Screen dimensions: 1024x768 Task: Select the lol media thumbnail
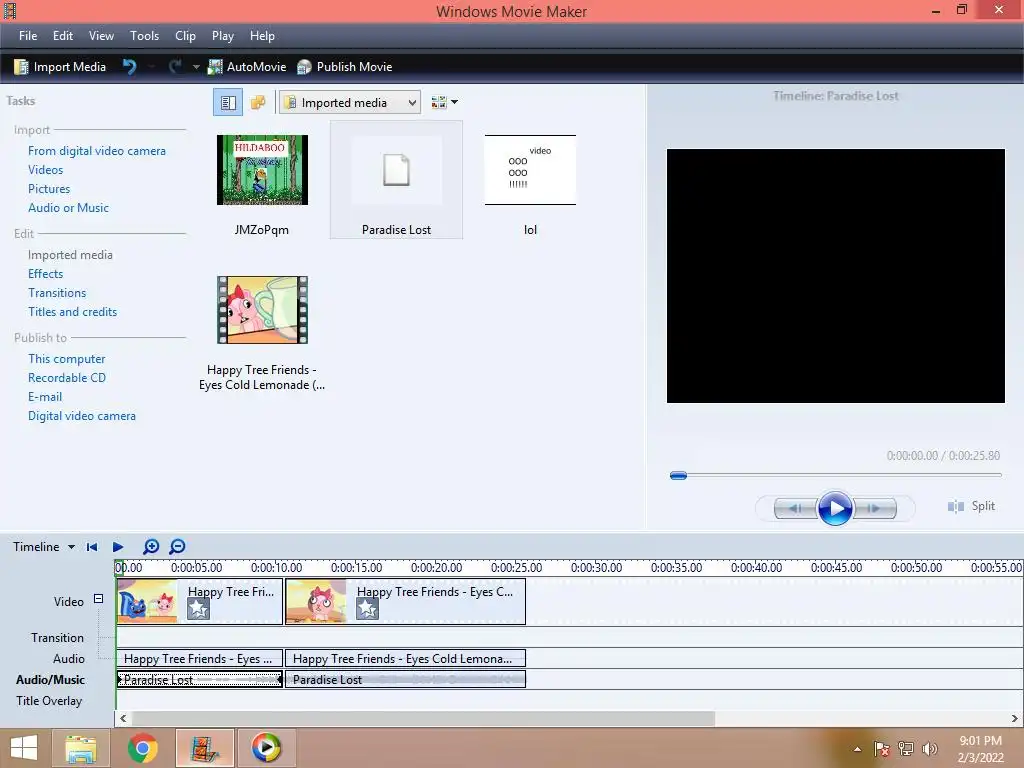click(x=530, y=170)
